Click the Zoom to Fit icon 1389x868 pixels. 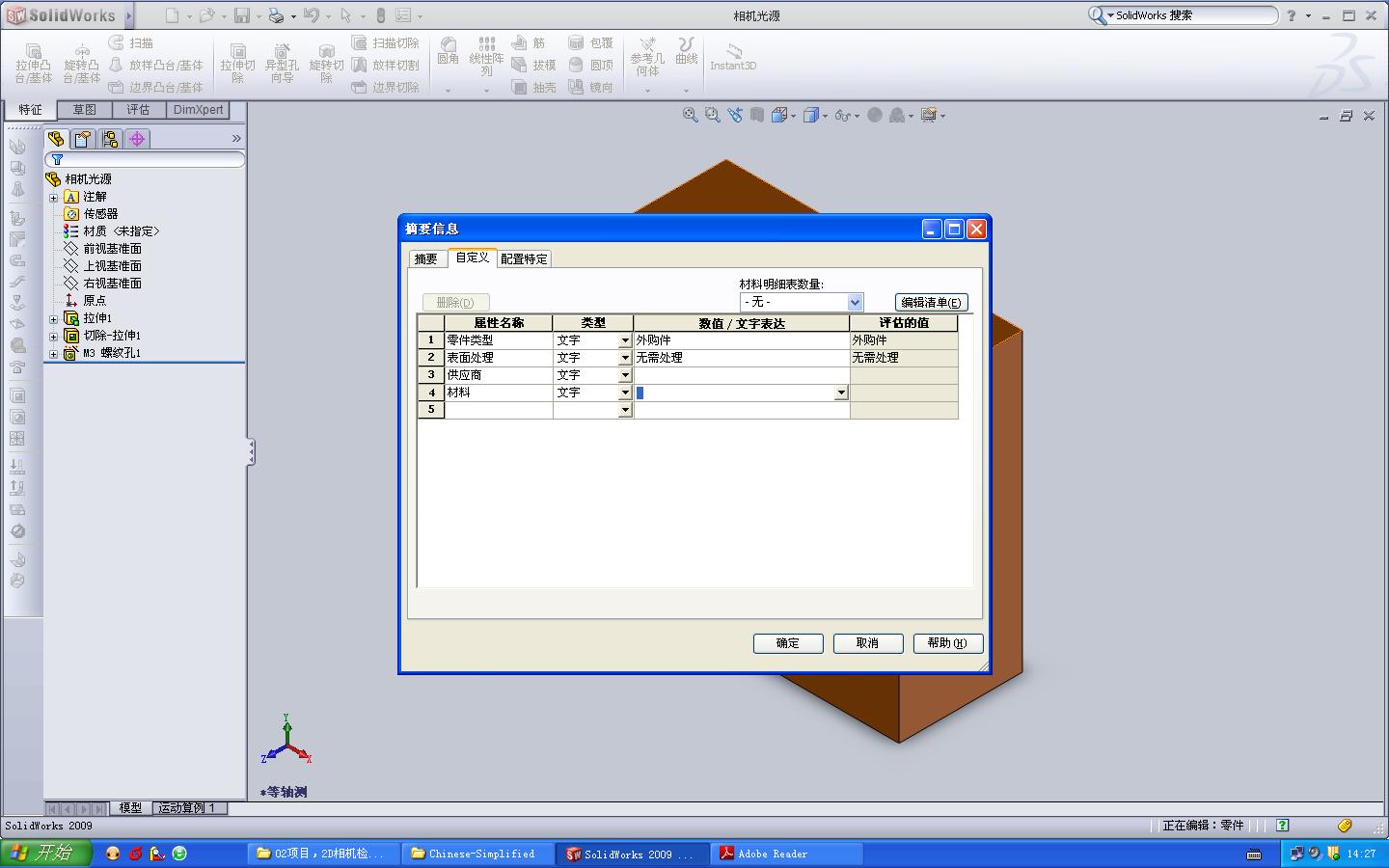tap(691, 115)
